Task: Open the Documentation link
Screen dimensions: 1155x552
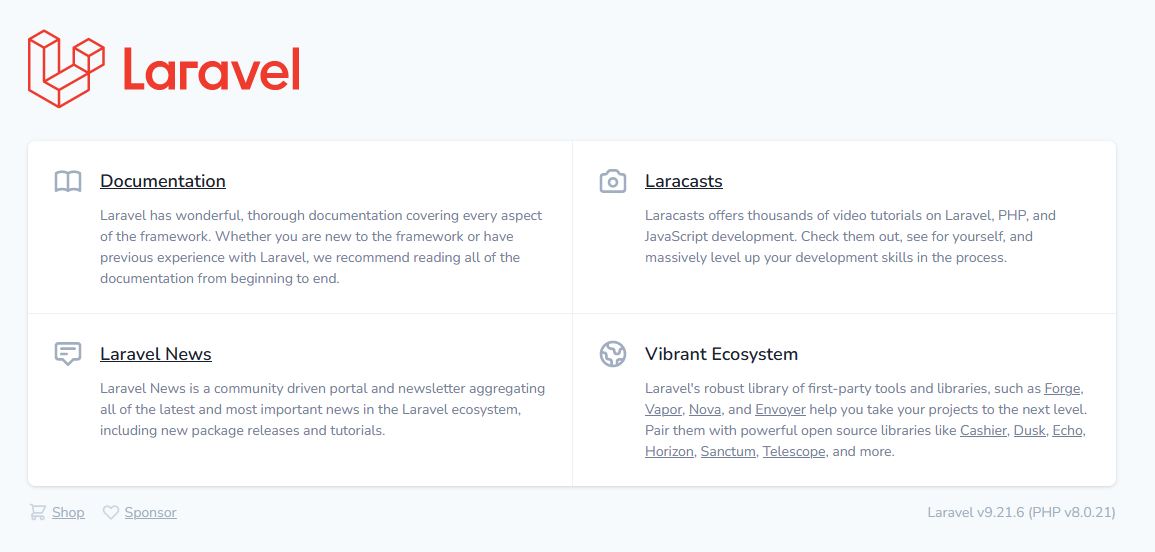Action: [163, 181]
